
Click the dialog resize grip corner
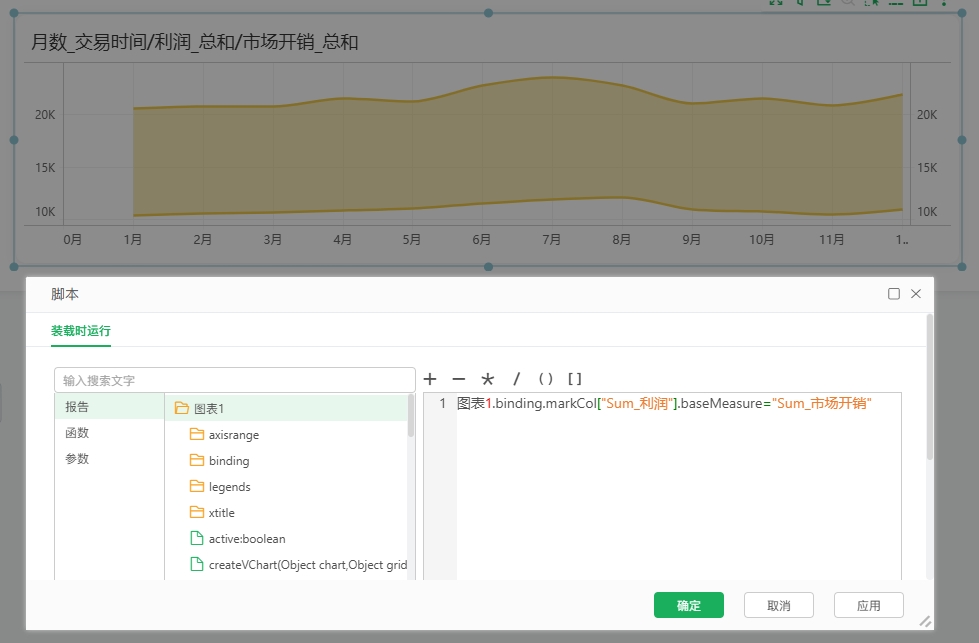point(925,621)
